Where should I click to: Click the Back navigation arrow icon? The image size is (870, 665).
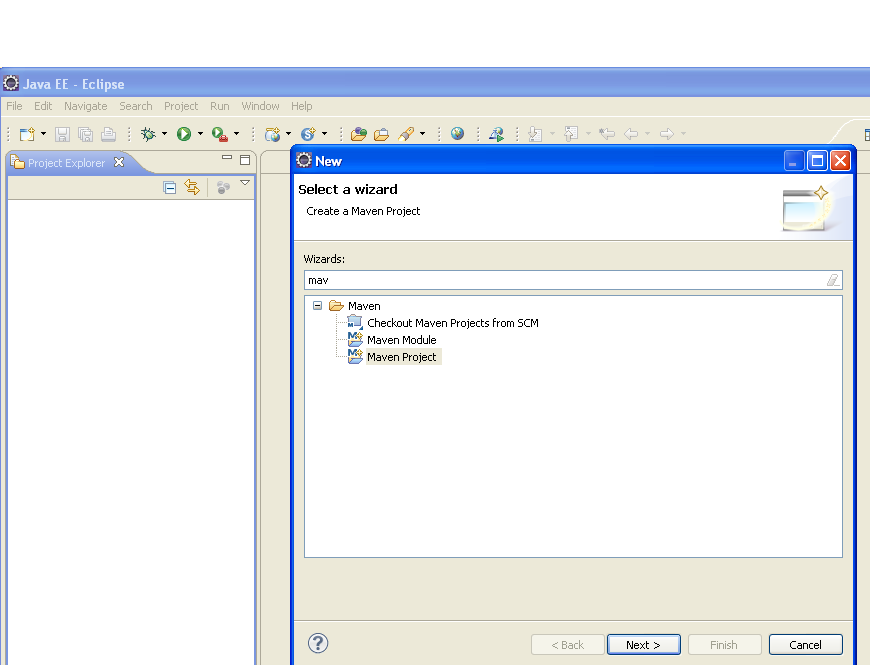click(x=631, y=134)
